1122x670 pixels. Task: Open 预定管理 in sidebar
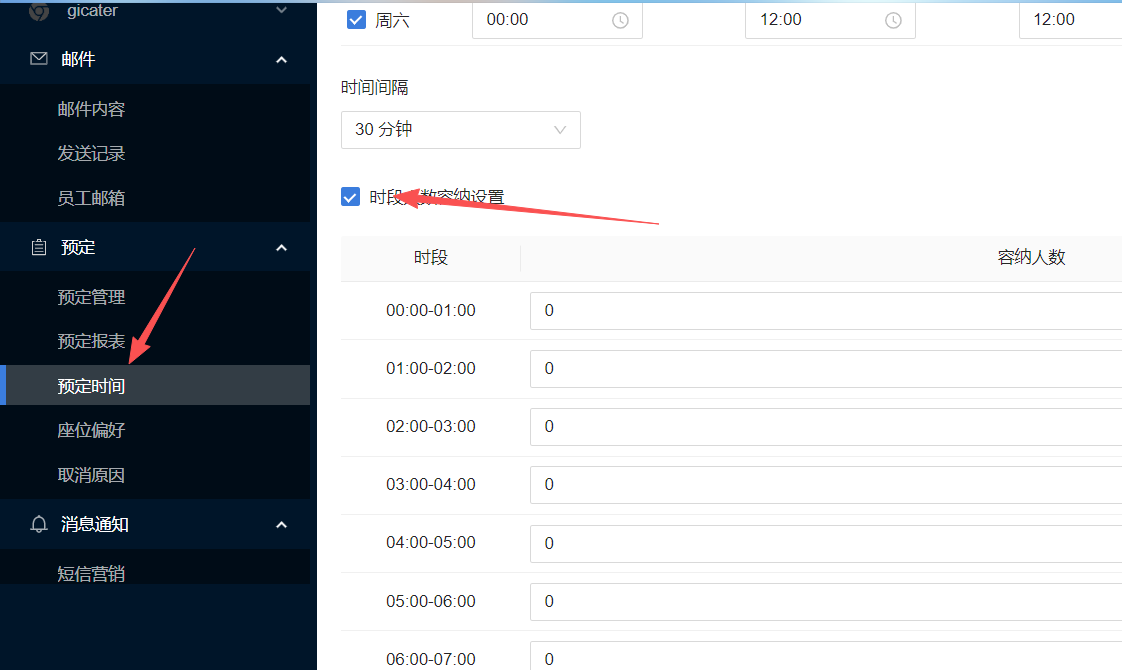91,297
